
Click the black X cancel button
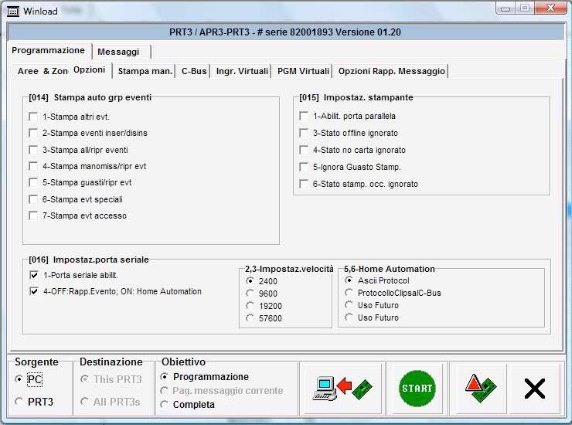tap(534, 388)
